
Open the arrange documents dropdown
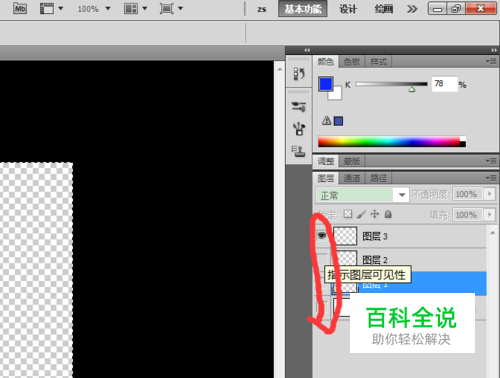click(x=135, y=8)
